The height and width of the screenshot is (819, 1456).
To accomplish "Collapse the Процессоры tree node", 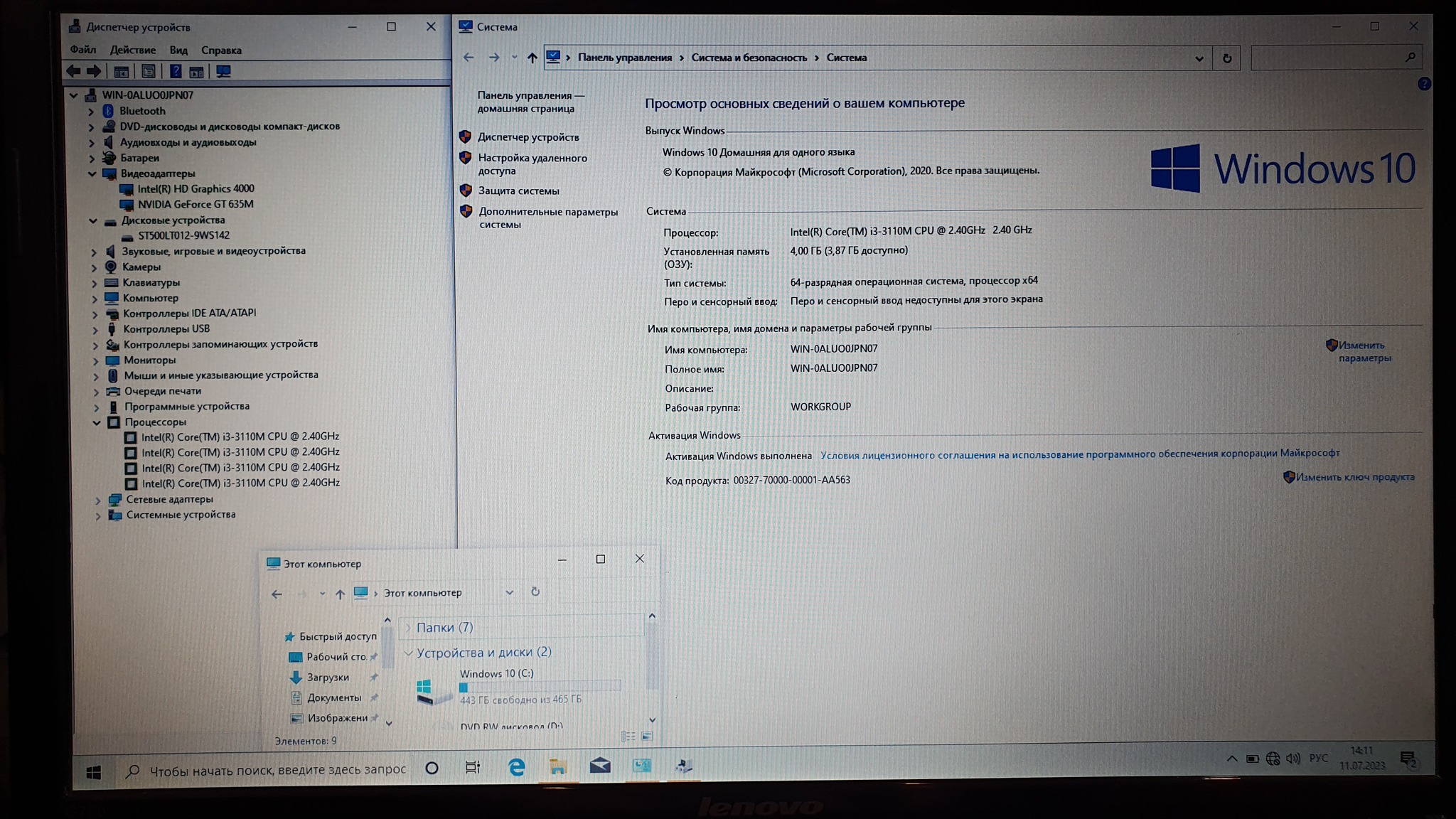I will pos(97,422).
